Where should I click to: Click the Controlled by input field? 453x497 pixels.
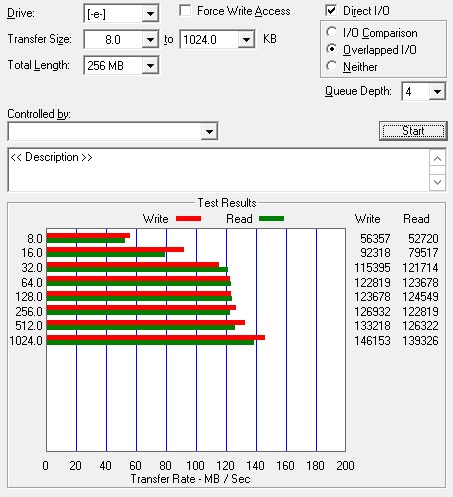105,131
